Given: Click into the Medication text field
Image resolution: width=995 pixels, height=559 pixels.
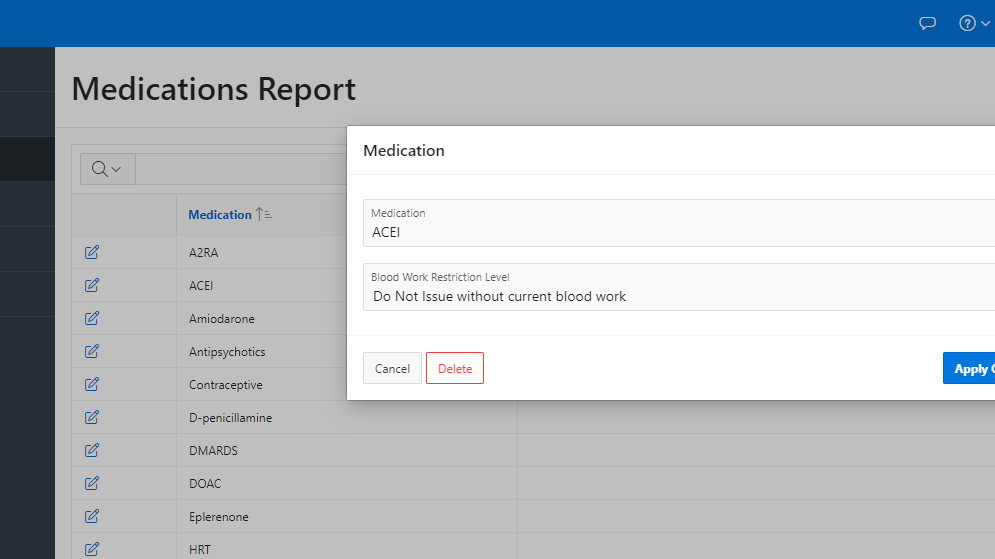Looking at the screenshot, I should [680, 232].
